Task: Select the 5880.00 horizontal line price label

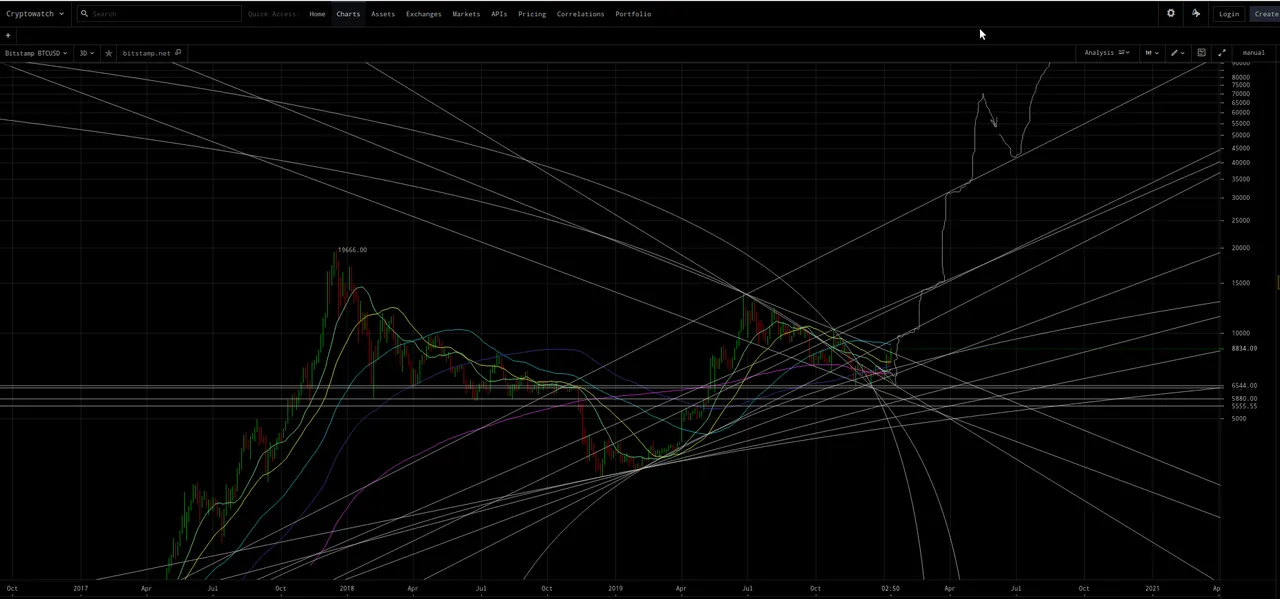Action: pos(1245,399)
